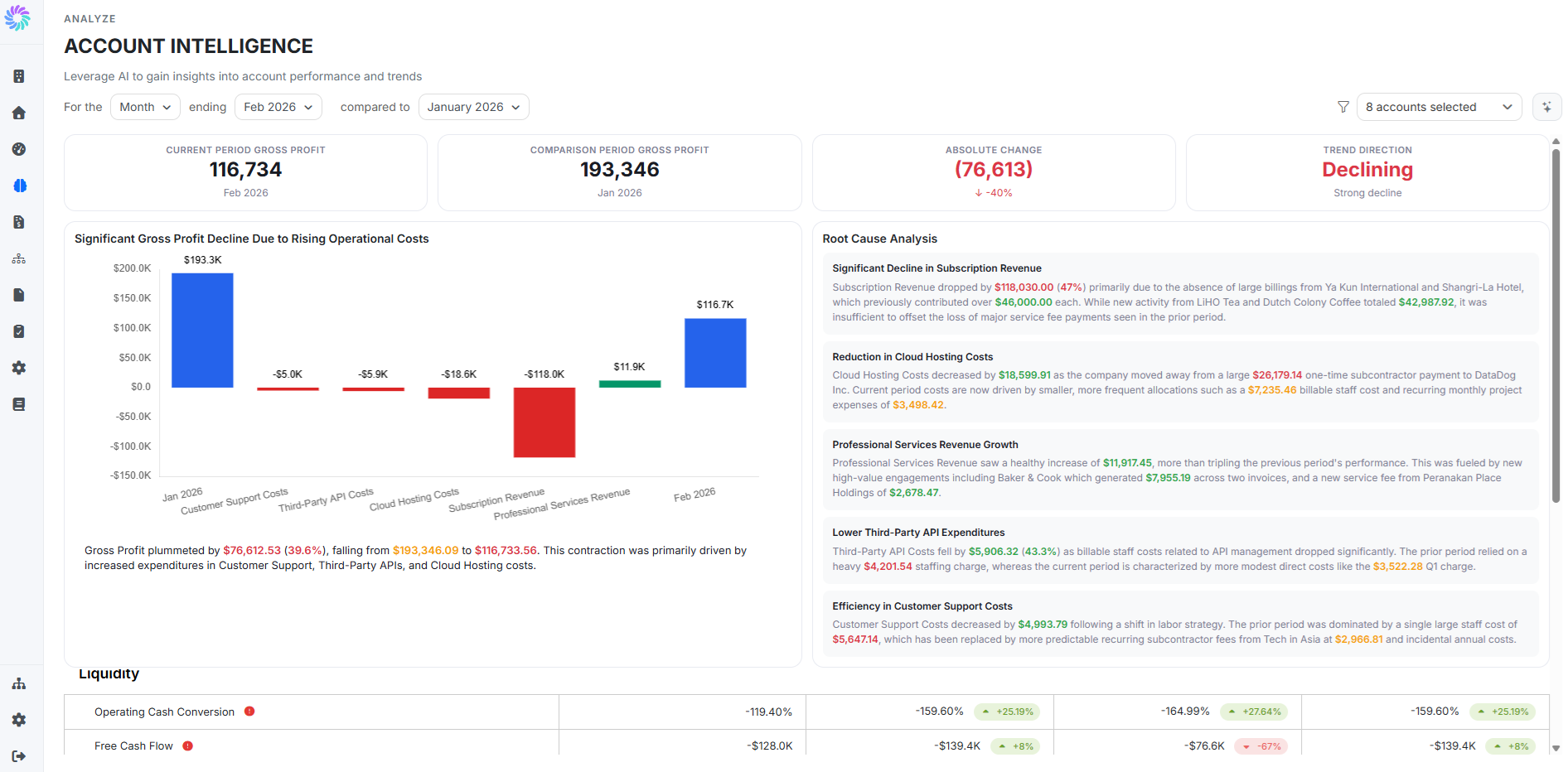Open the Feb 2026 ending dropdown
The image size is (1568, 772).
click(x=278, y=107)
